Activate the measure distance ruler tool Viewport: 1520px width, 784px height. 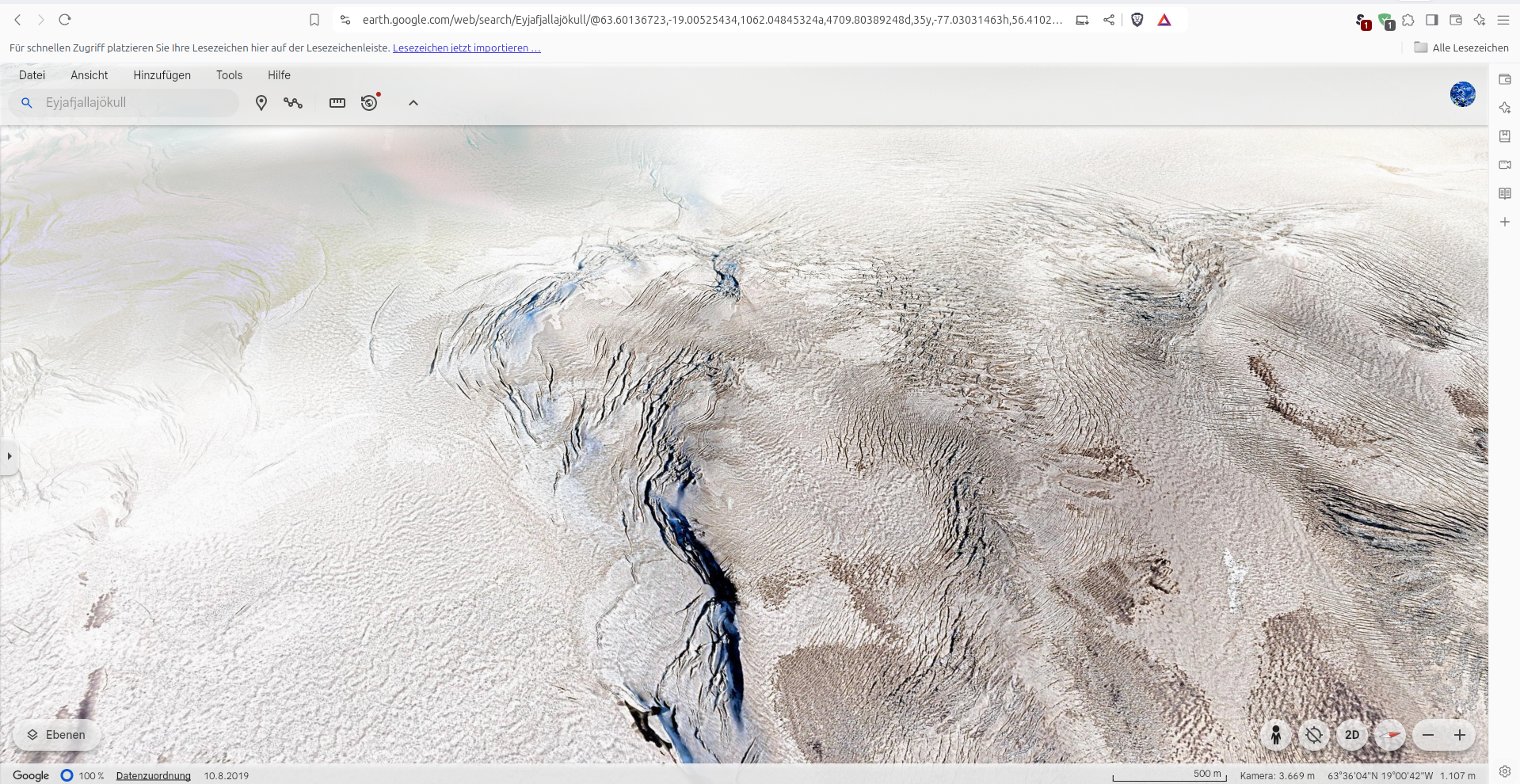(x=337, y=103)
